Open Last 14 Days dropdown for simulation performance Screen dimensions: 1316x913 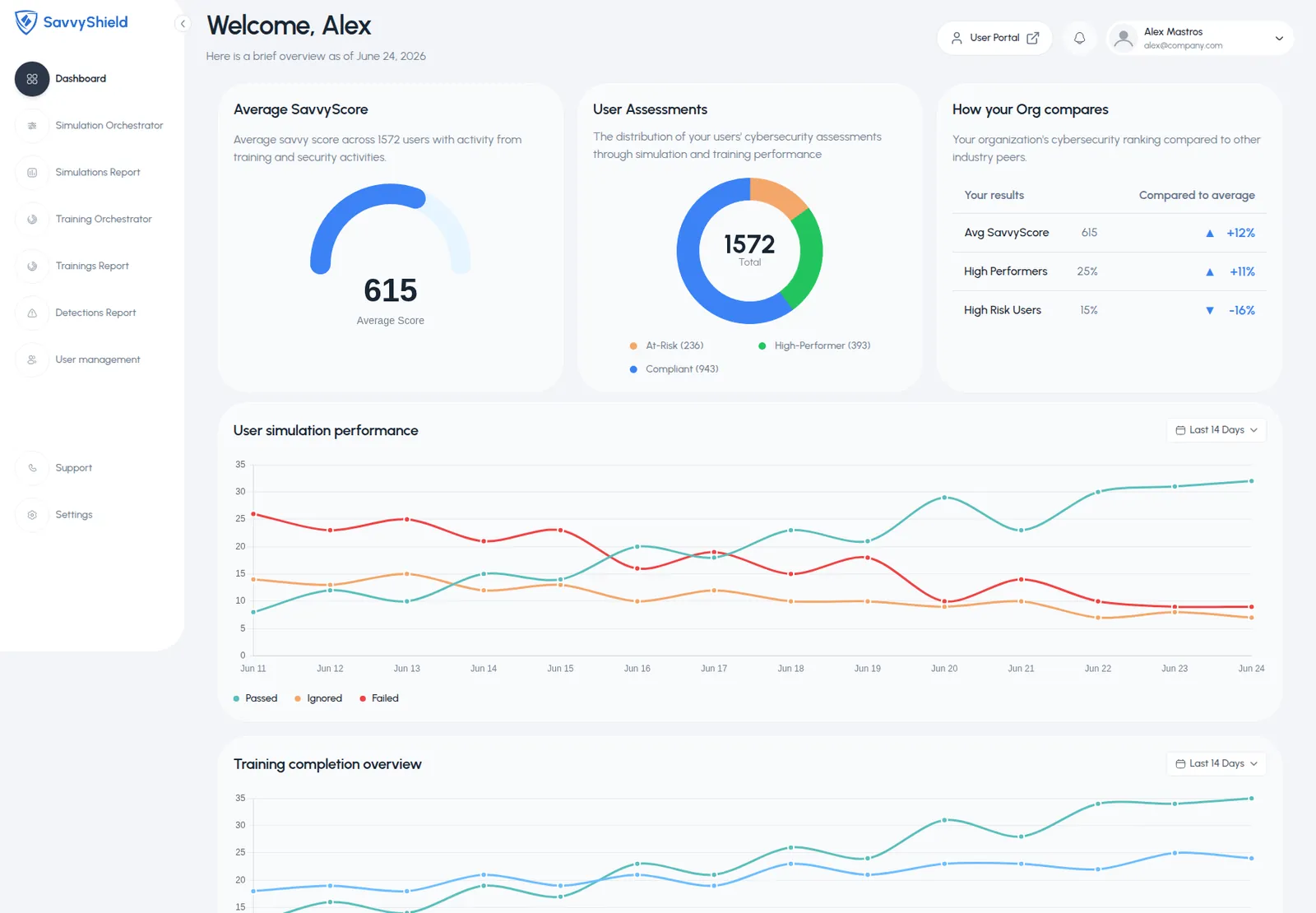[x=1216, y=430]
